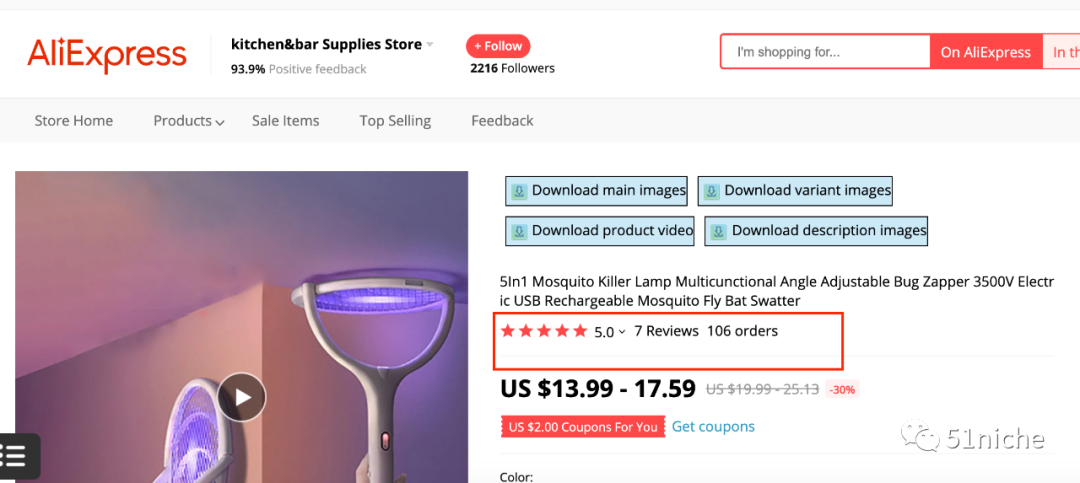Open the Feedback tab

(x=502, y=121)
